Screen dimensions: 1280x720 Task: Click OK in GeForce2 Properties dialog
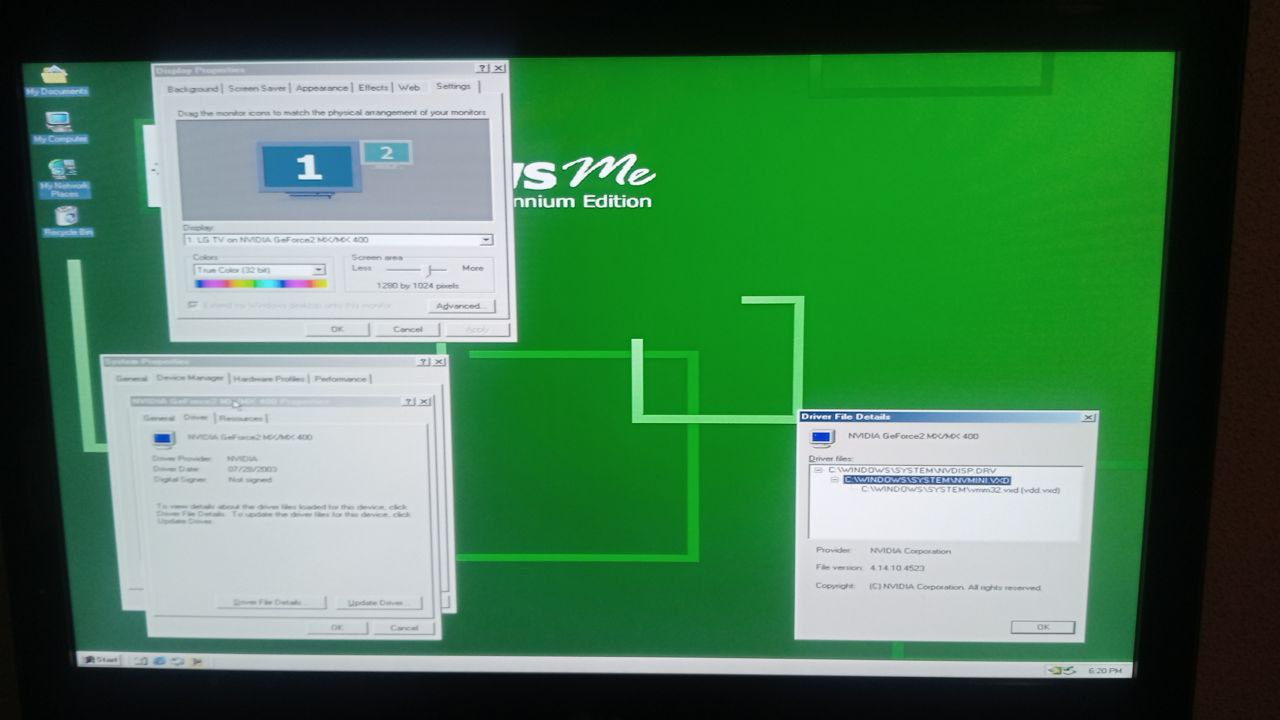pyautogui.click(x=337, y=628)
